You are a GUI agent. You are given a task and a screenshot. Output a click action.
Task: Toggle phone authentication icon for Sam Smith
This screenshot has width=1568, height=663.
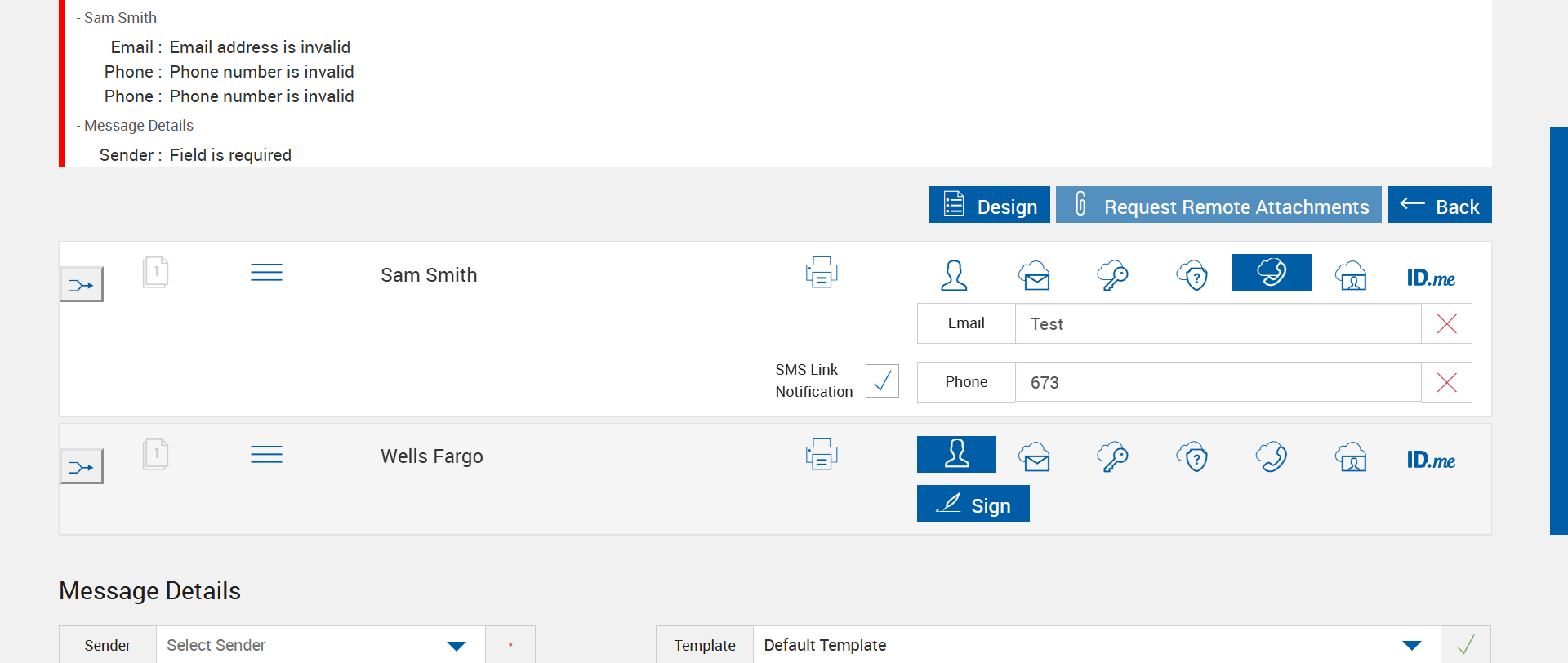1271,273
